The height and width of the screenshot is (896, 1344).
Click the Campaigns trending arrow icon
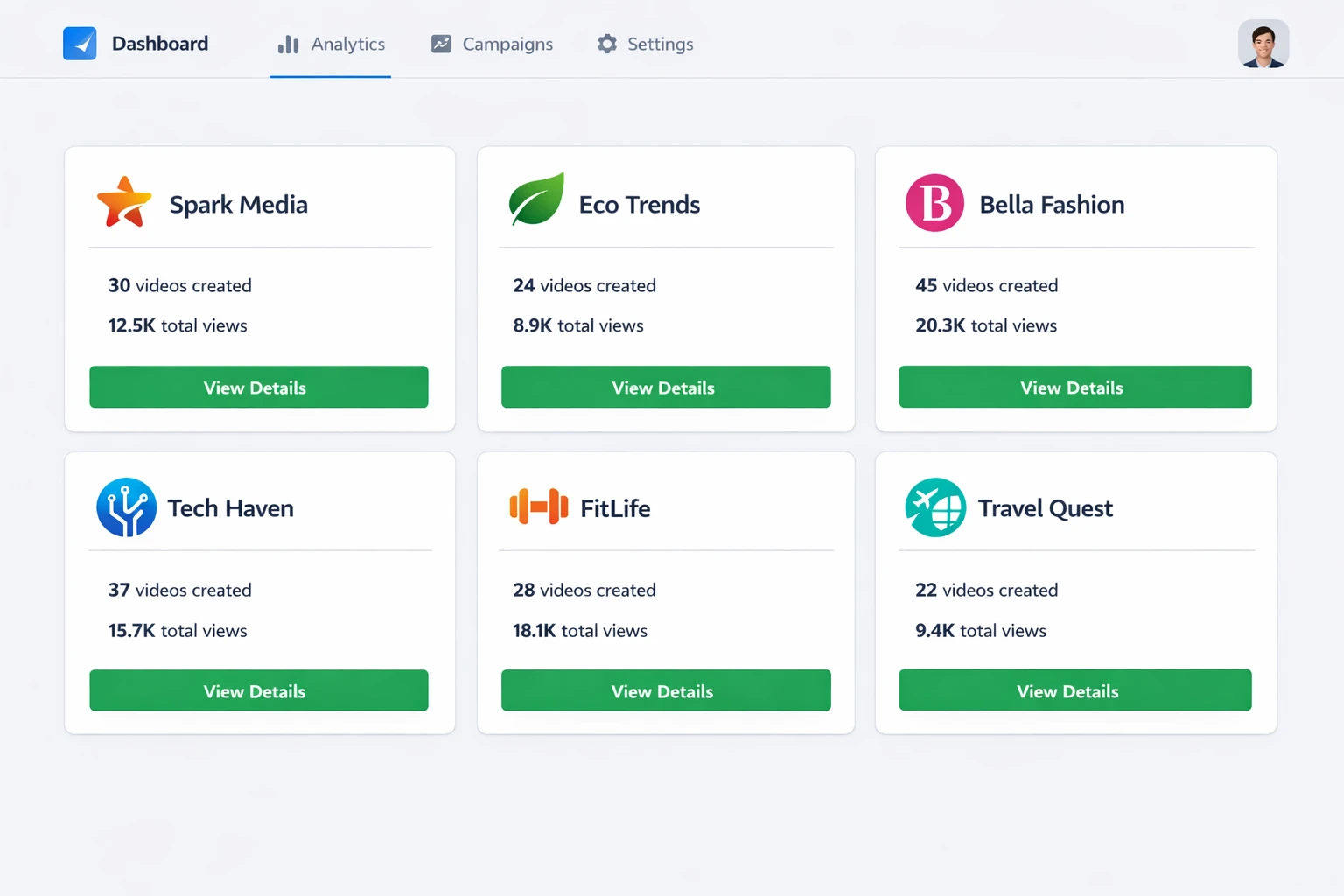[x=440, y=42]
